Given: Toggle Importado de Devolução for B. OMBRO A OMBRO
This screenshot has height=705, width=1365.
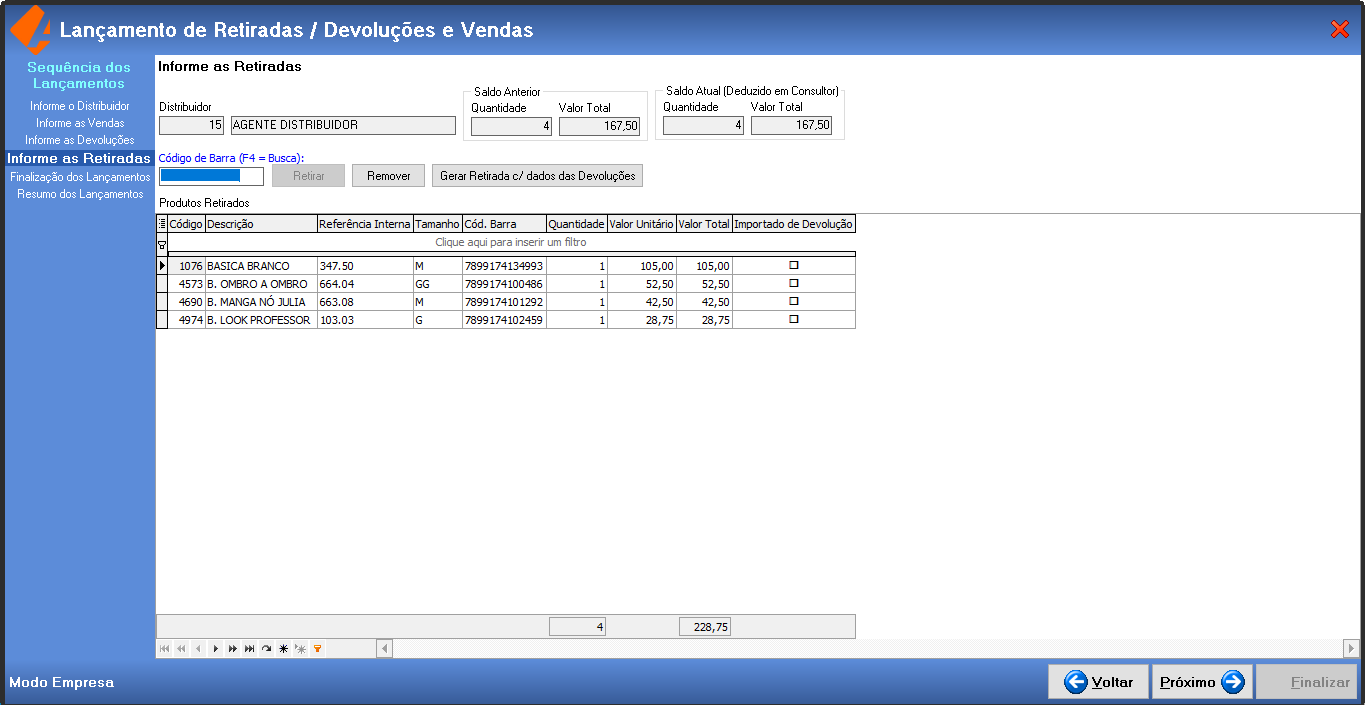Looking at the screenshot, I should pyautogui.click(x=794, y=283).
